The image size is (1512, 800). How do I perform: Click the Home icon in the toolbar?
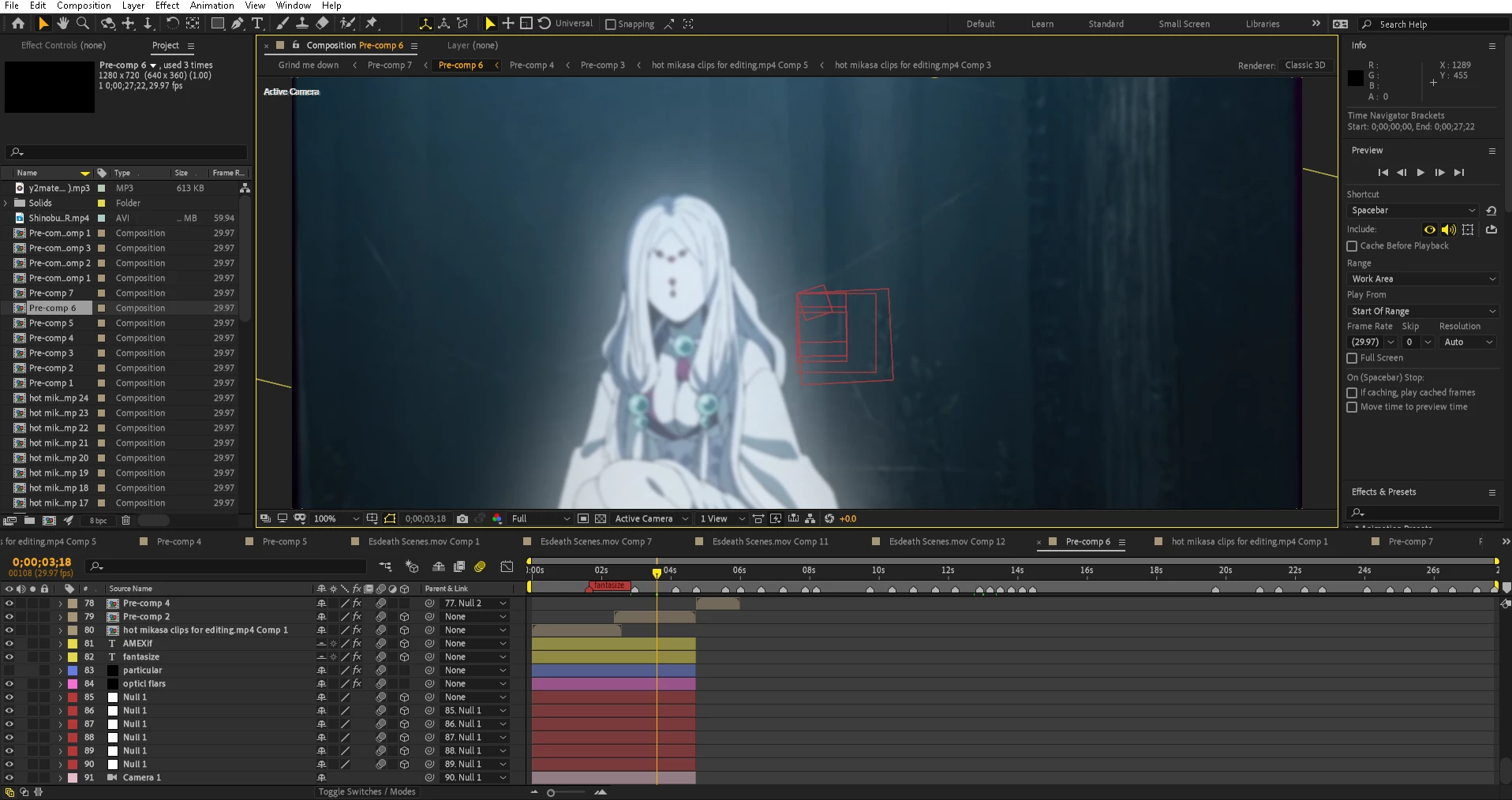18,24
